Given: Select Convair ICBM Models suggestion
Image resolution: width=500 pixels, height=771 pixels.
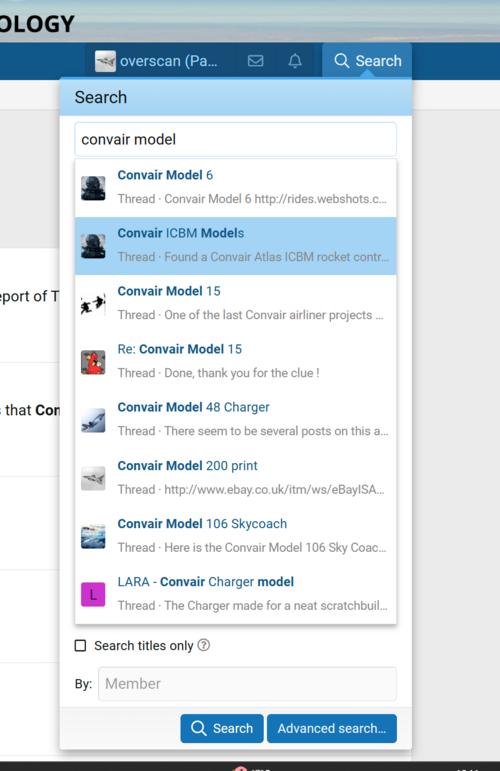Looking at the screenshot, I should click(235, 246).
